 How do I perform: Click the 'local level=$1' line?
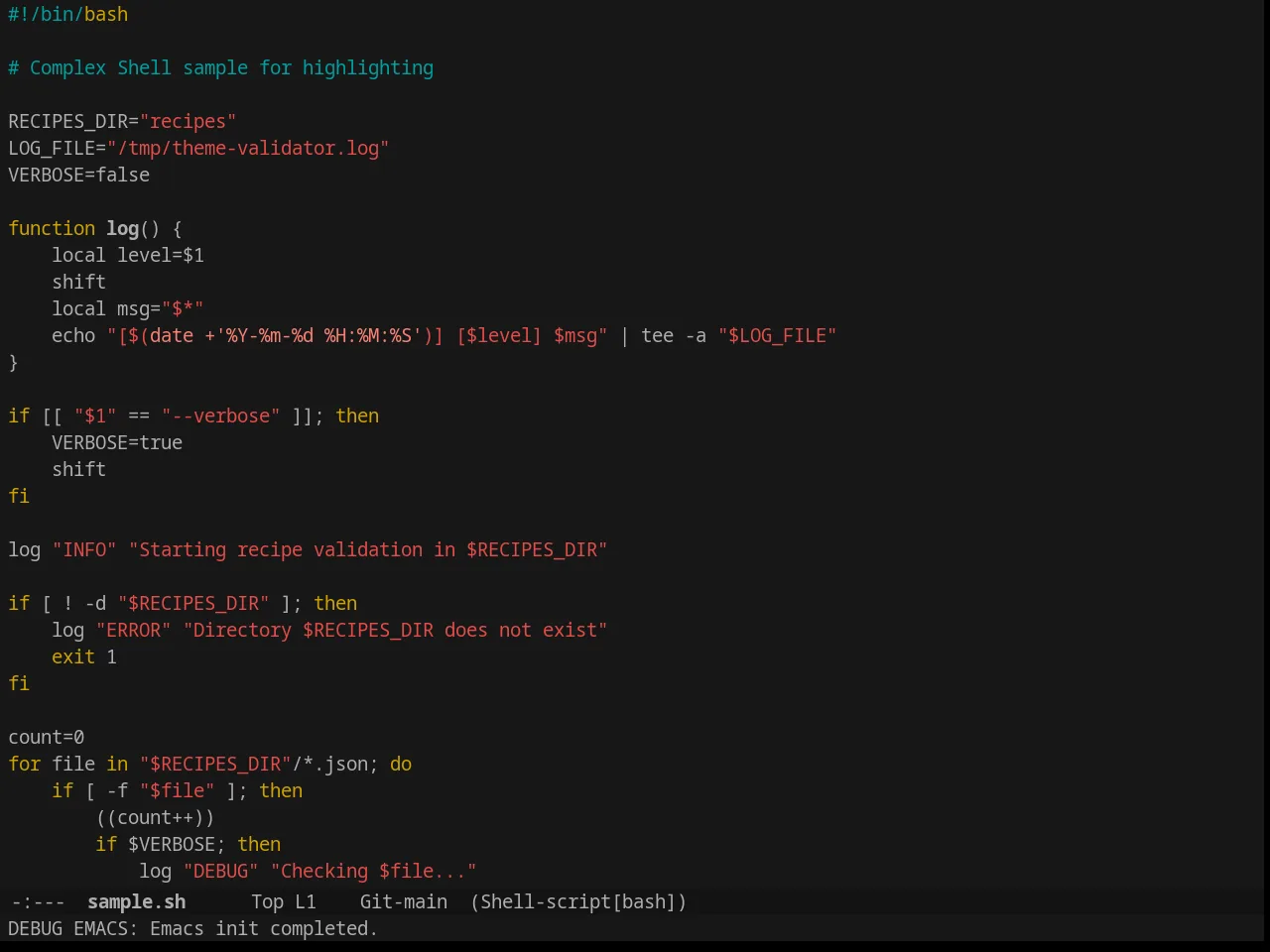click(128, 255)
